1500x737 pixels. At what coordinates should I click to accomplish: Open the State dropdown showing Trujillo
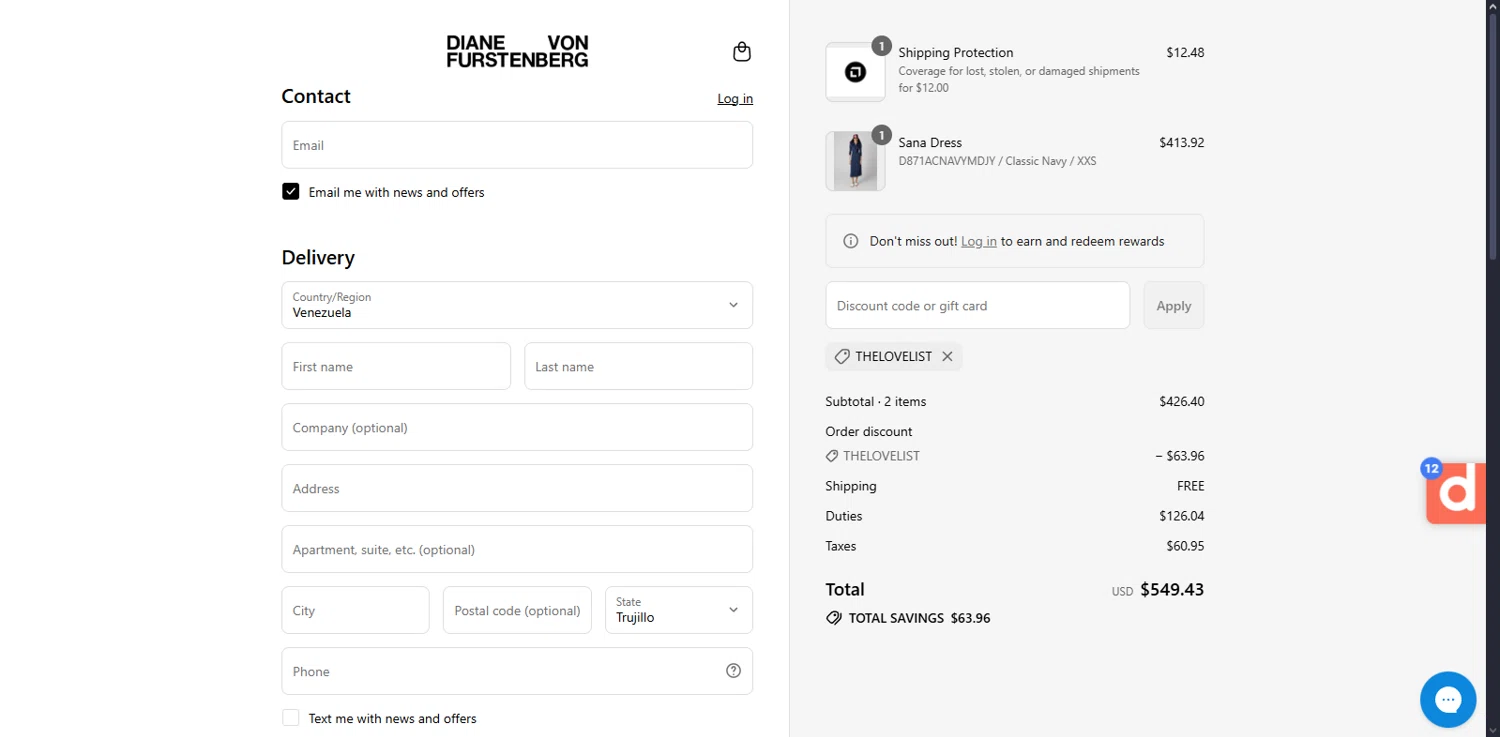pos(679,610)
